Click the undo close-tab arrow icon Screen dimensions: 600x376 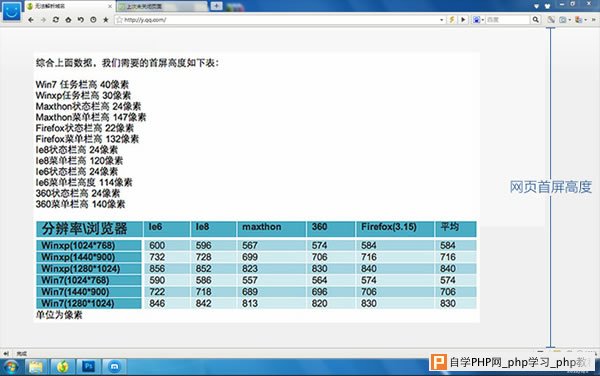(x=81, y=20)
